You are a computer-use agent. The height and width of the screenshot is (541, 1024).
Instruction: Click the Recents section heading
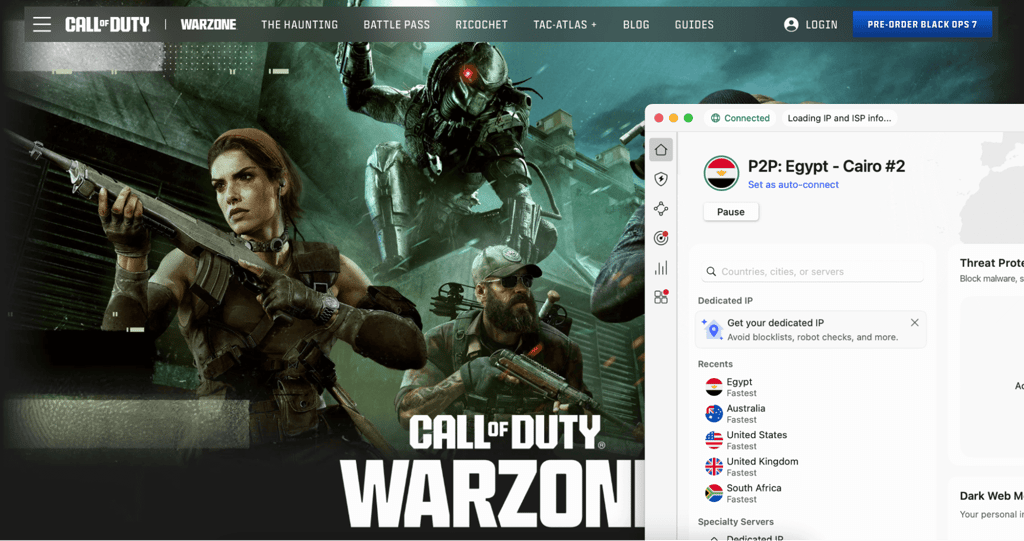click(x=715, y=364)
